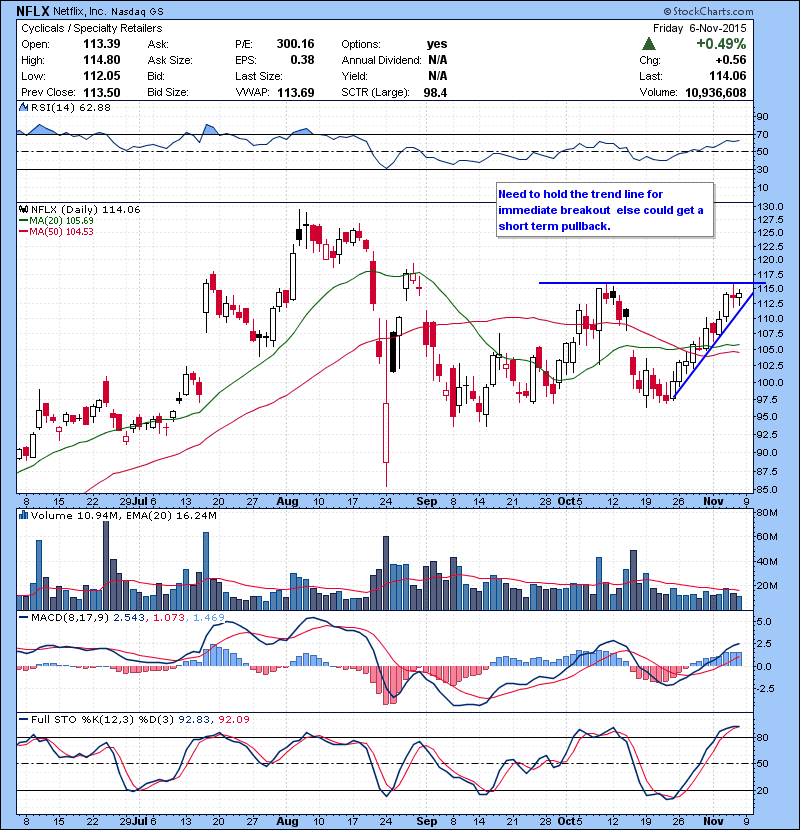Screen dimensions: 800x830
Task: Click the small RSI indicator icon
Action: tap(23, 107)
